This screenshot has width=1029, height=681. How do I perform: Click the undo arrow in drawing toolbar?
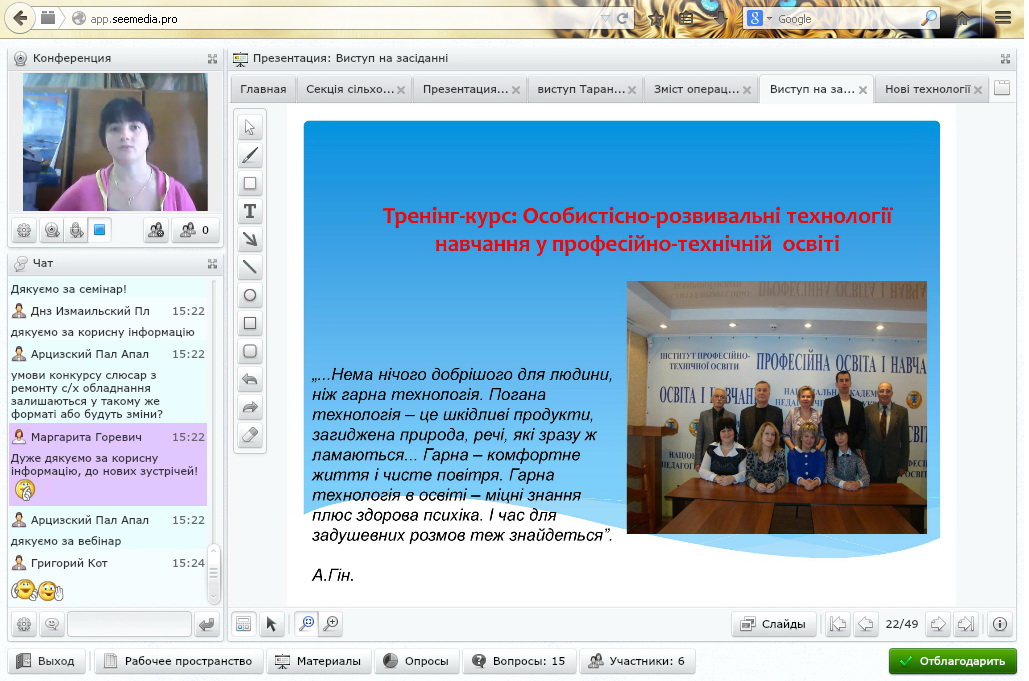[250, 379]
